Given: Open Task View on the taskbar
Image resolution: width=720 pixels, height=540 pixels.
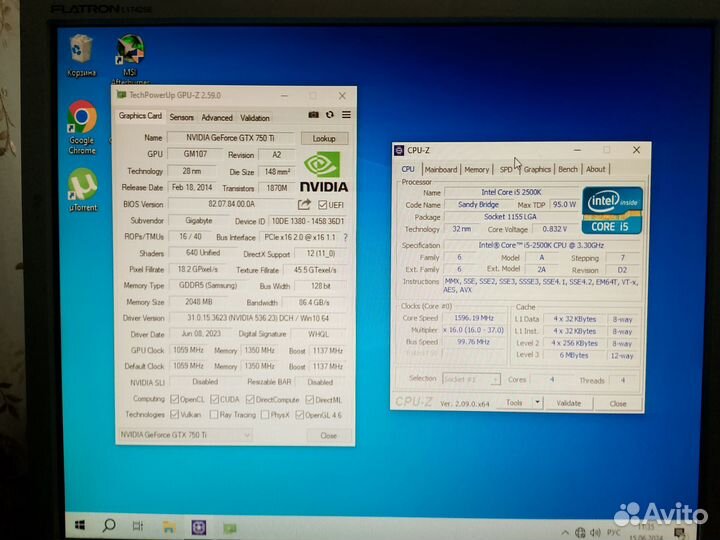Looking at the screenshot, I should pyautogui.click(x=138, y=525).
